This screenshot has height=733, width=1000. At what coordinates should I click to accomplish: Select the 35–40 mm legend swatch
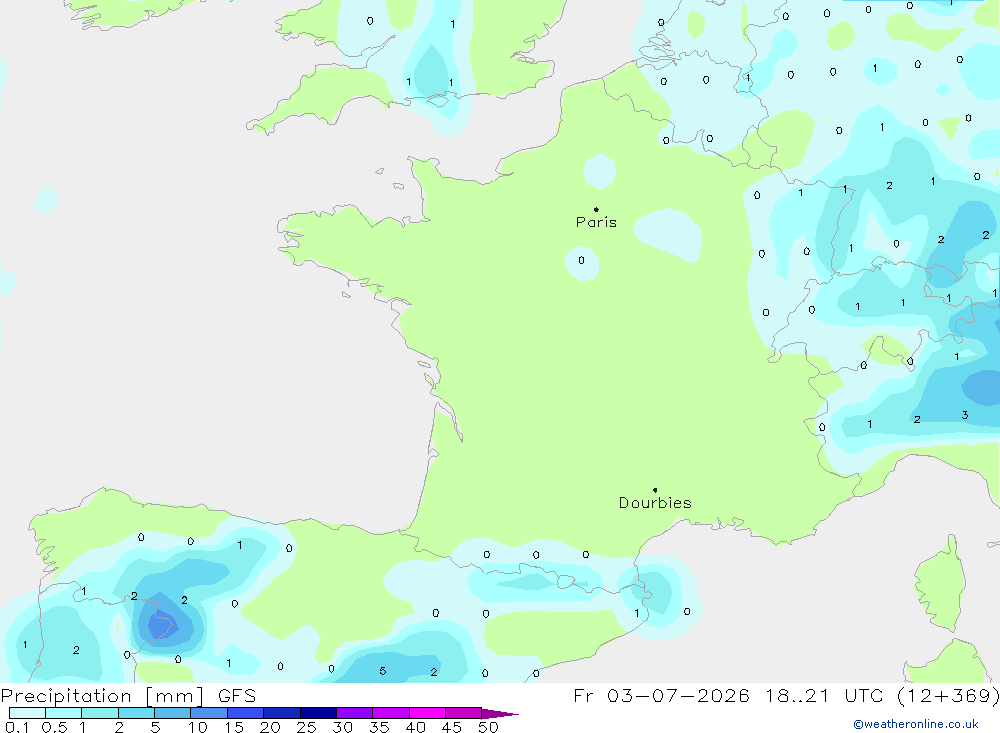point(391,713)
